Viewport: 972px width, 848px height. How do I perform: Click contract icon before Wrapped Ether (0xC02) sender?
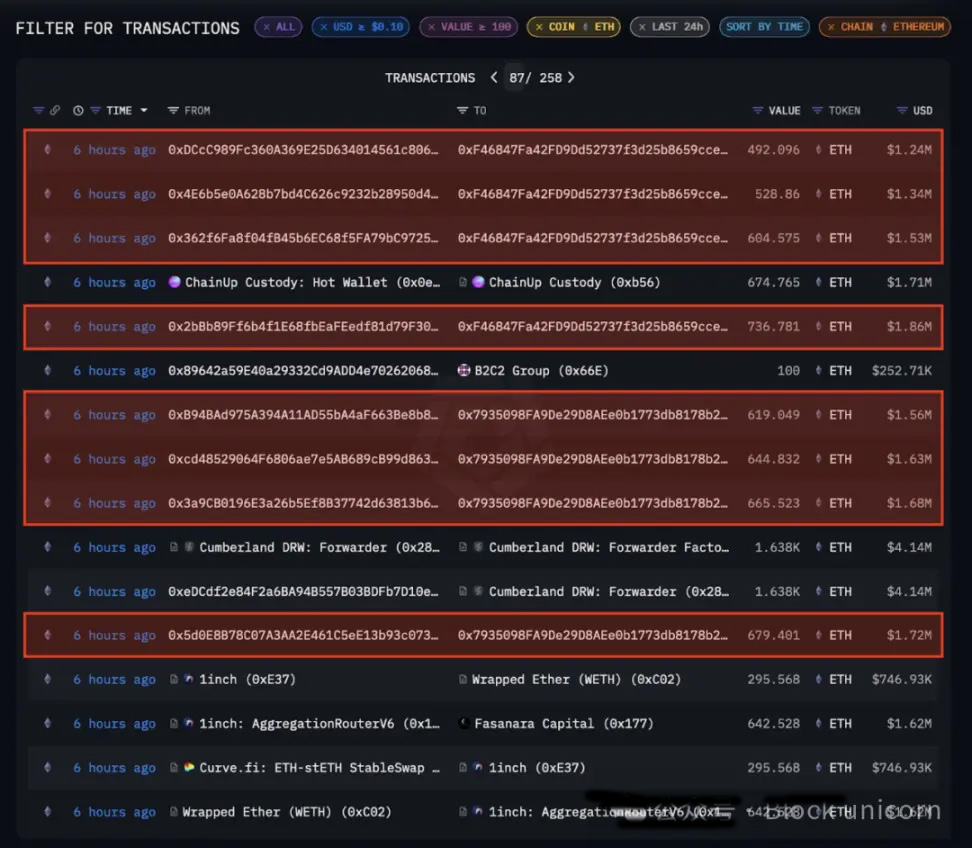pyautogui.click(x=174, y=812)
